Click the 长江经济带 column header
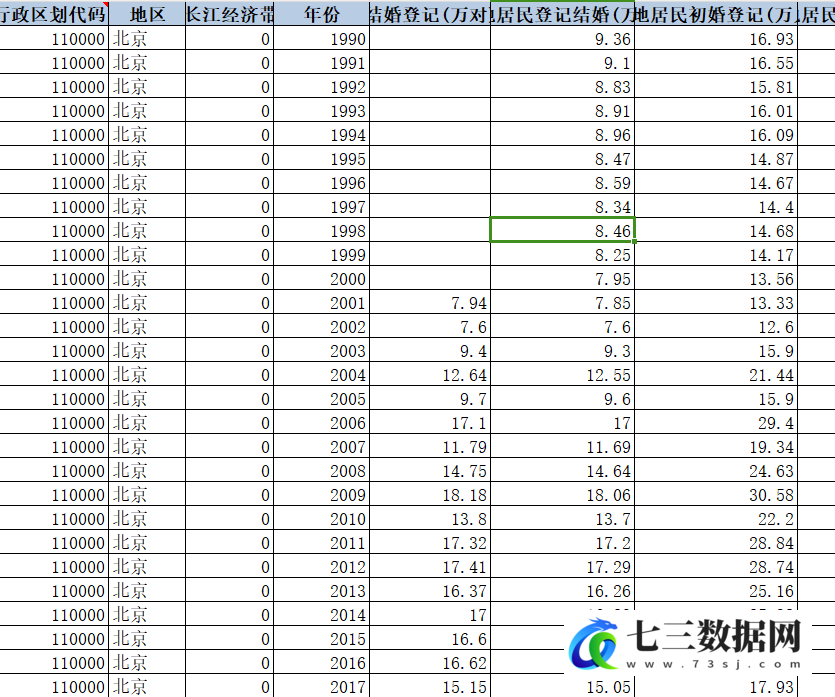This screenshot has width=835, height=697. pyautogui.click(x=230, y=13)
